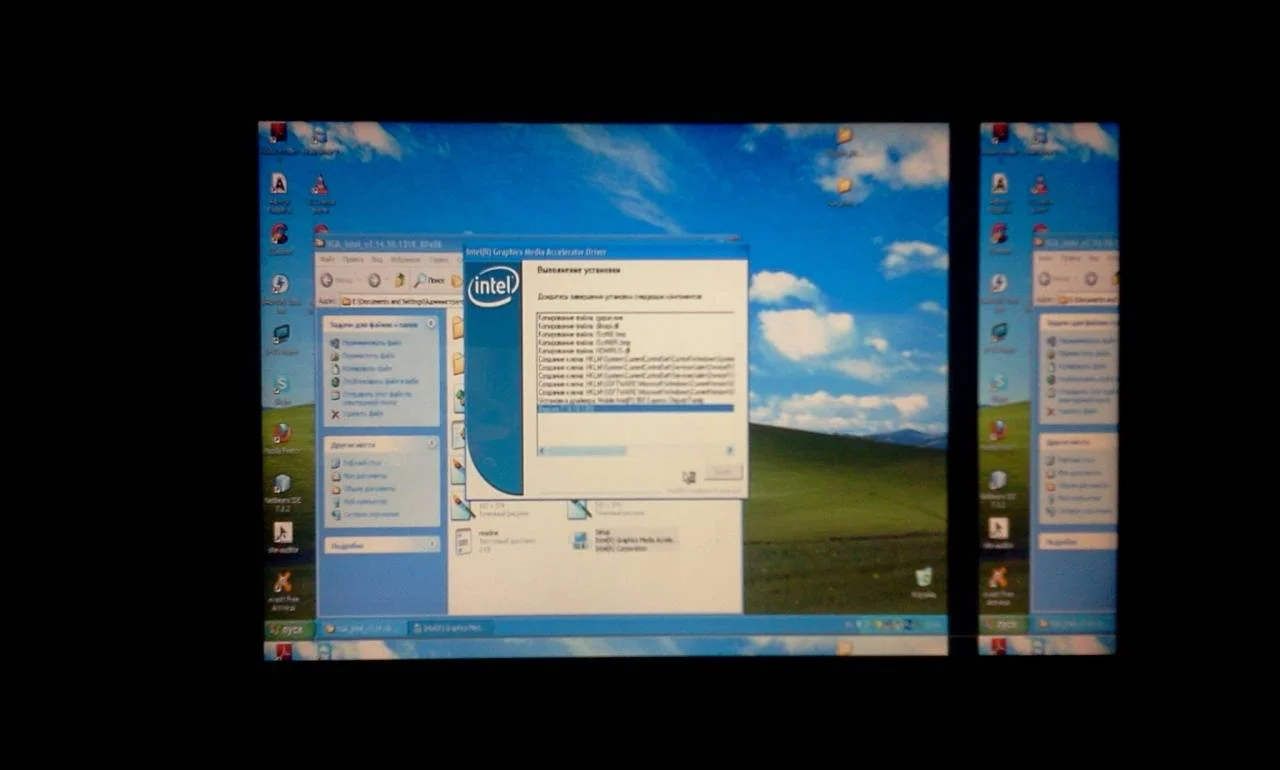Click the Explorer address bar in the uncut window
Screen dimensions: 1280x770
point(400,300)
